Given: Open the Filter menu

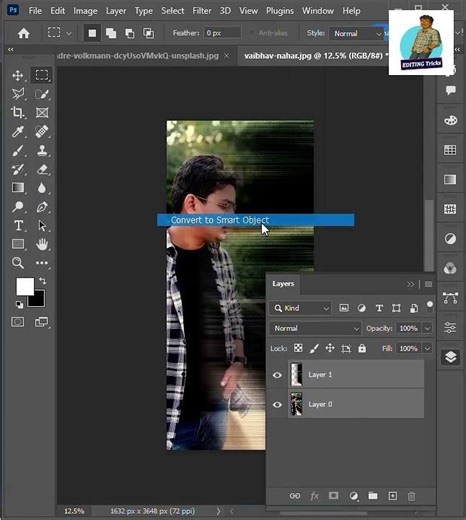Looking at the screenshot, I should [202, 11].
